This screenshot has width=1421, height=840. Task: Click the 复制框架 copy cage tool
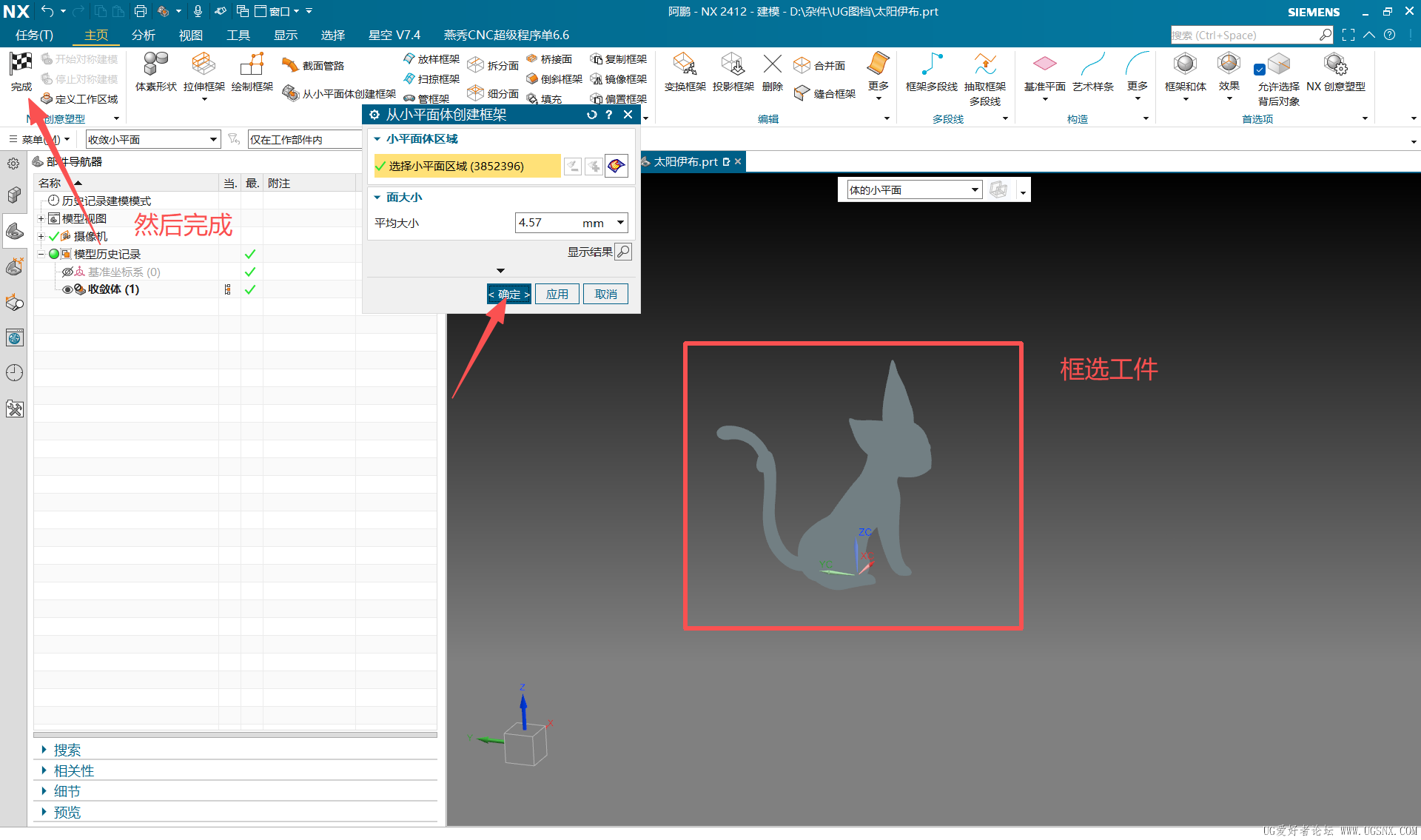[618, 59]
